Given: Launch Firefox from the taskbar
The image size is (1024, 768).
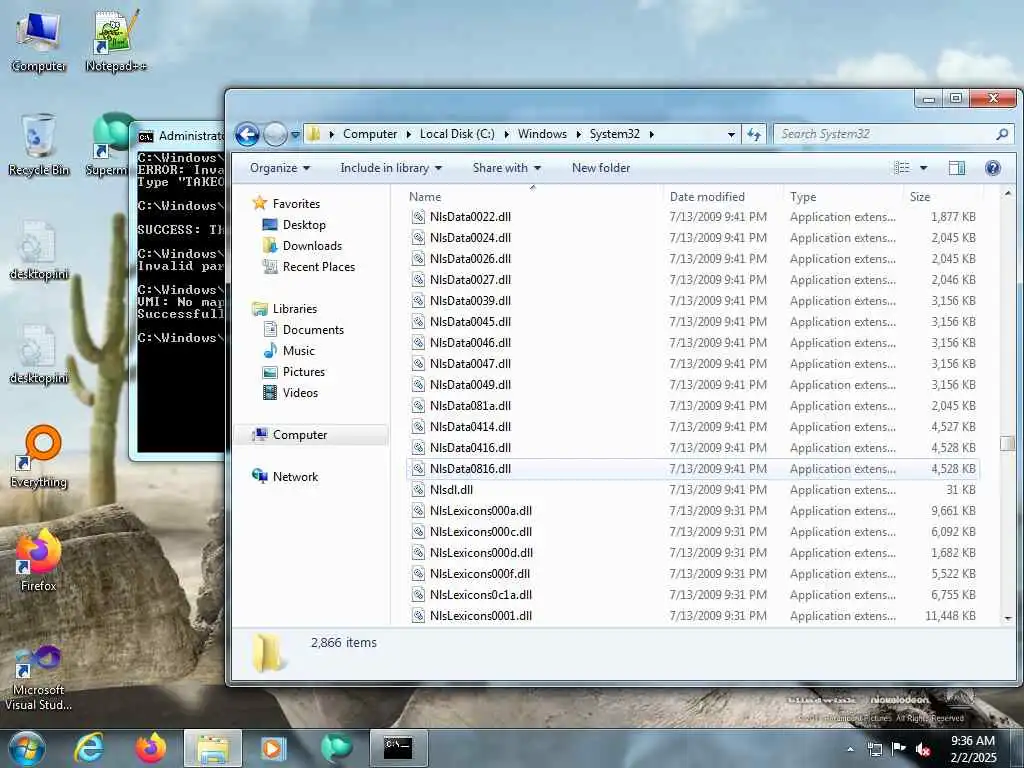Looking at the screenshot, I should pos(151,748).
